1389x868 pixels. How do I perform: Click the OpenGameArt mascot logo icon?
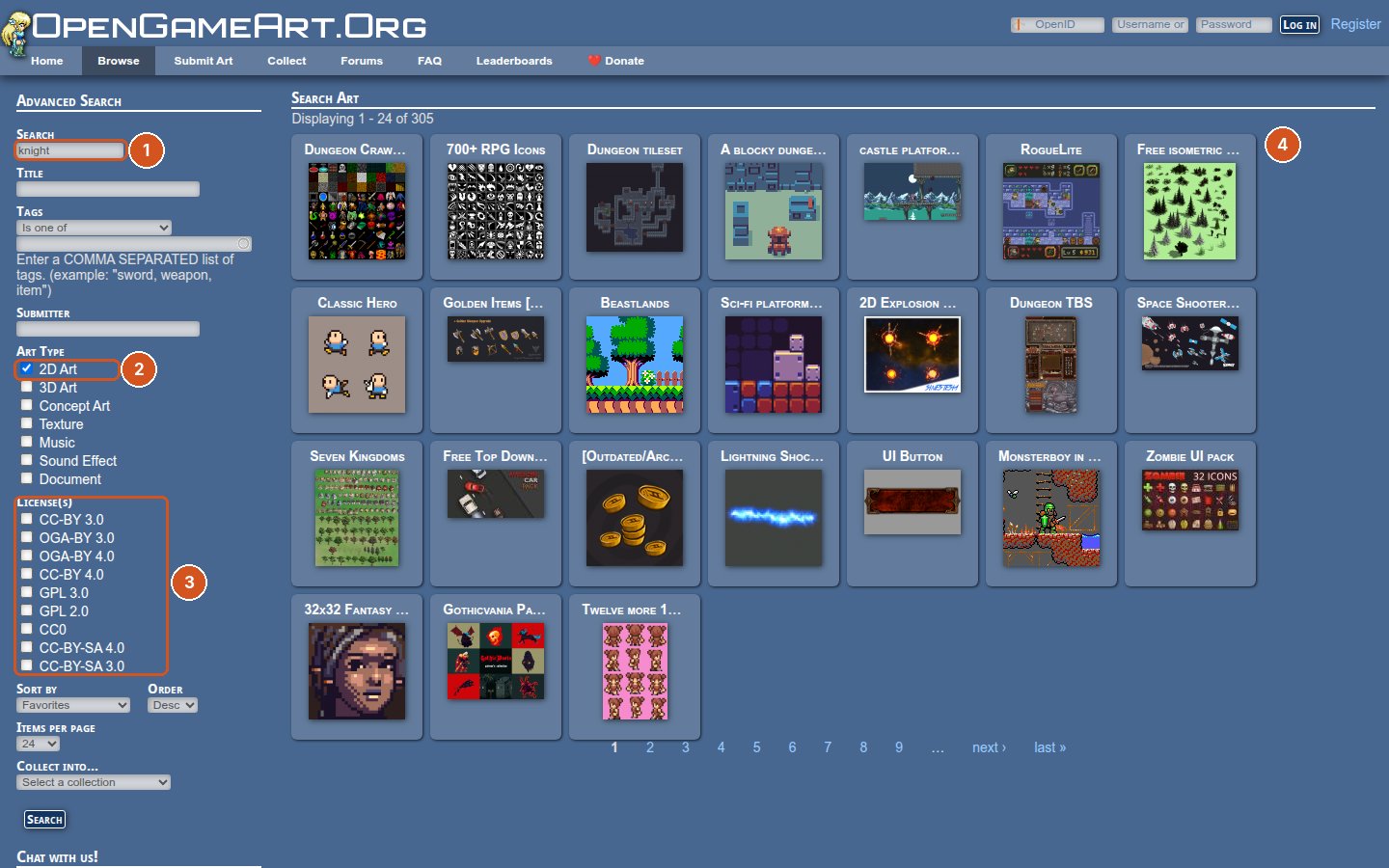(x=15, y=35)
